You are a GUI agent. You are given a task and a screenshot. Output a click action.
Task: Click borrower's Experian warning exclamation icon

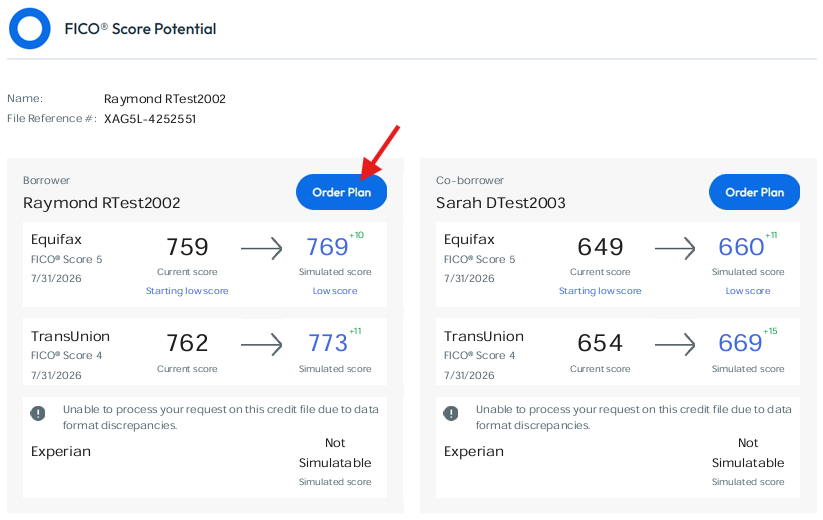pos(38,413)
